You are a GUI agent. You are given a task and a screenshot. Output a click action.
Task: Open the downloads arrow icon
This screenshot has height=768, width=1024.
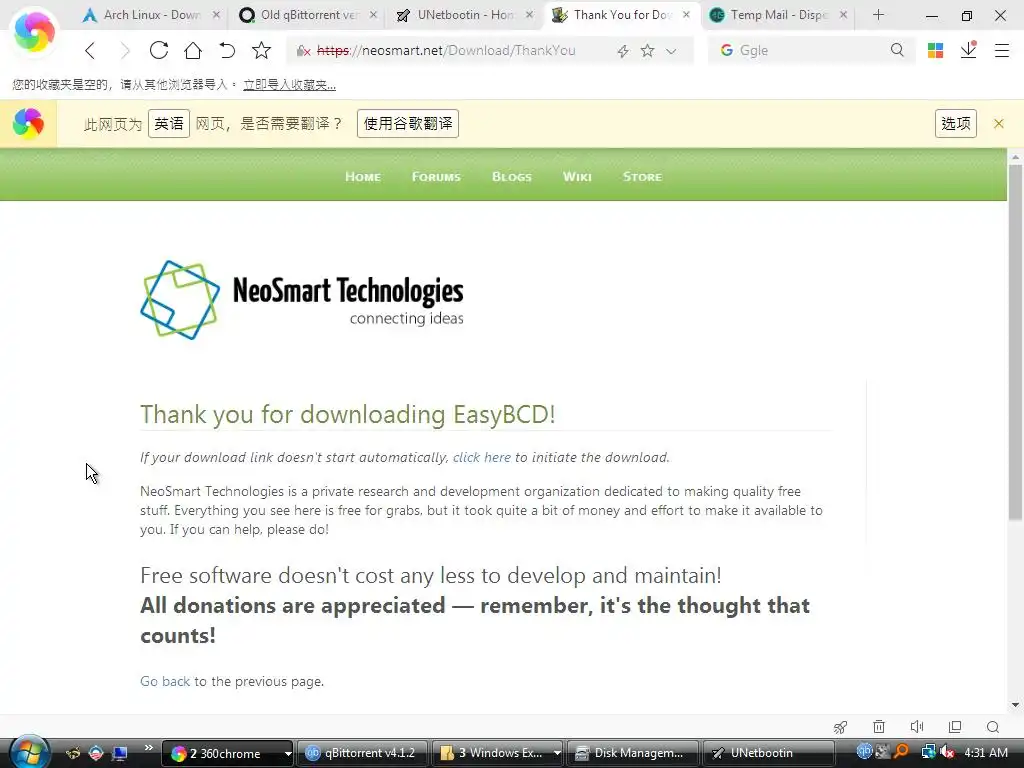[968, 50]
